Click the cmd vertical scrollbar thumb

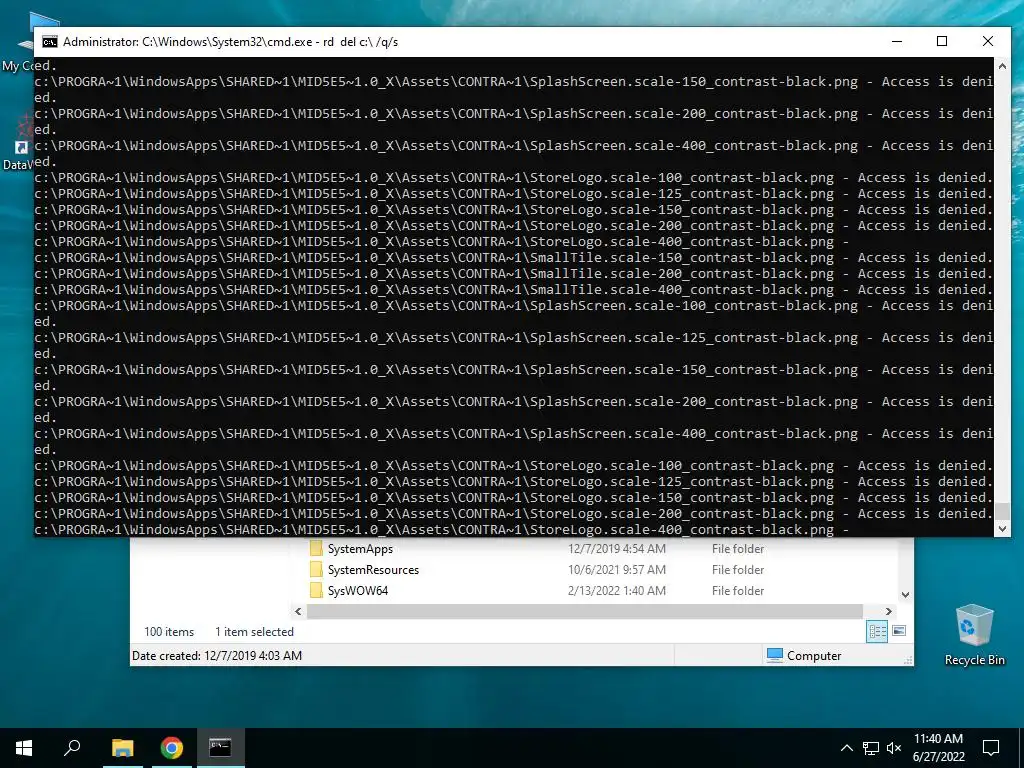1002,511
